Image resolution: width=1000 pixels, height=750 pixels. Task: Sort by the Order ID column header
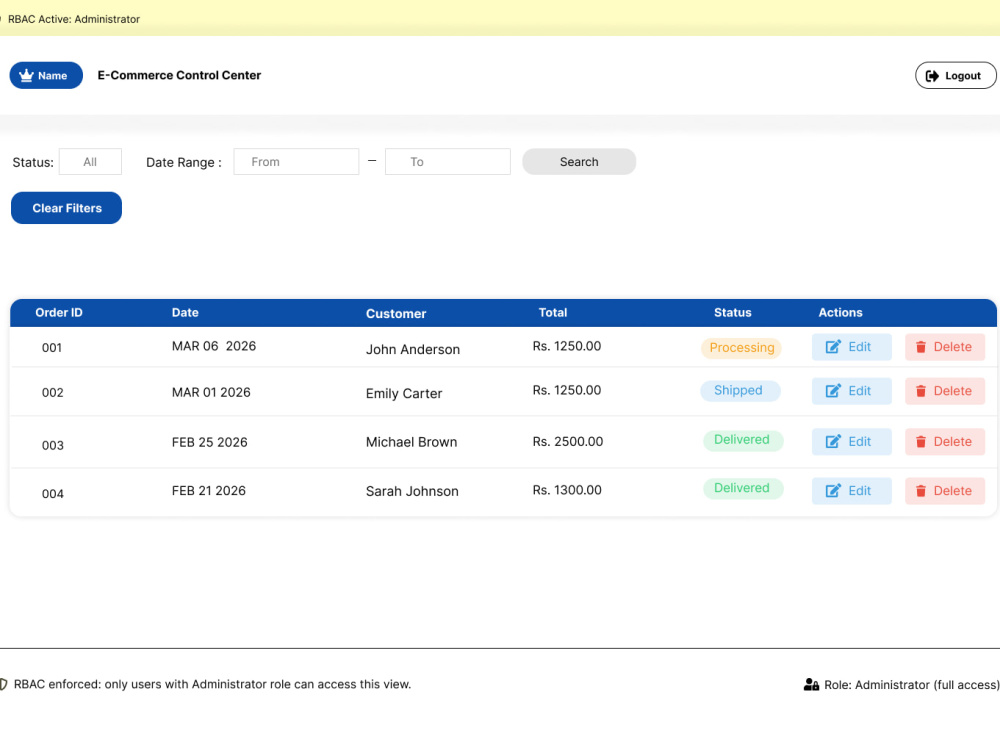point(59,312)
